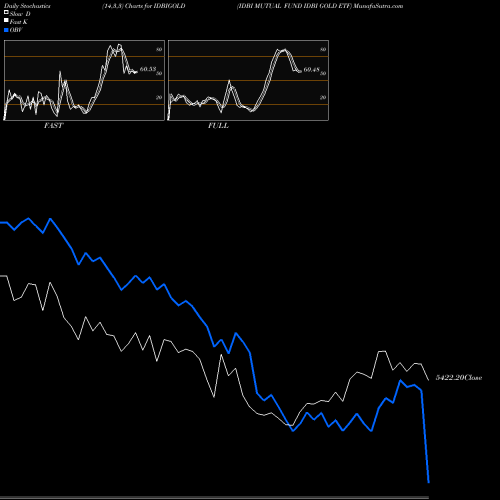
Task: Click the 'OBV' legend label
Action: tap(16, 30)
